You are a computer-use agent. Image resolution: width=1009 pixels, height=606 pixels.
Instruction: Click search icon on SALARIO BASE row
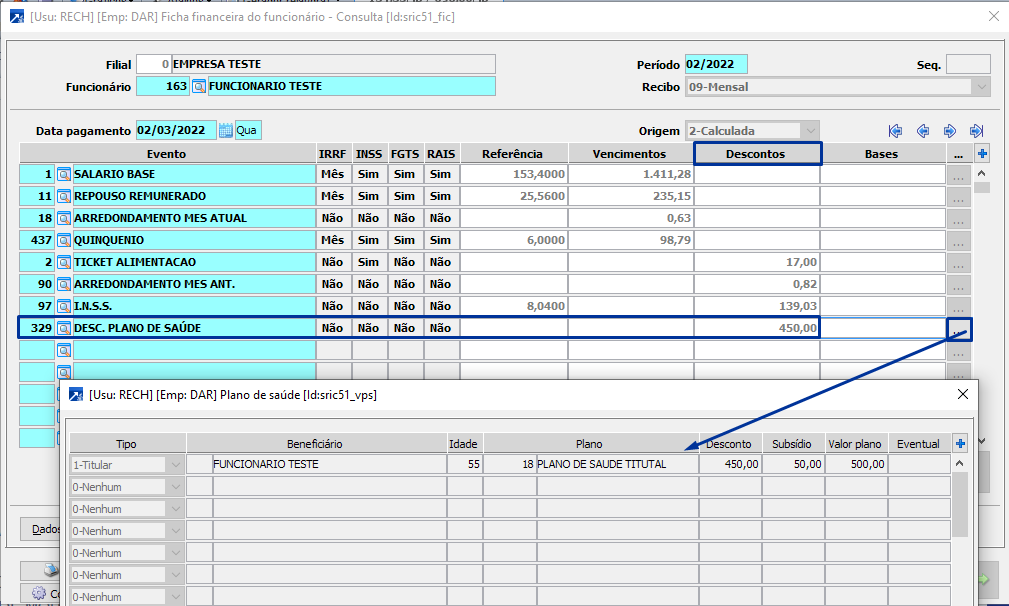pos(64,174)
